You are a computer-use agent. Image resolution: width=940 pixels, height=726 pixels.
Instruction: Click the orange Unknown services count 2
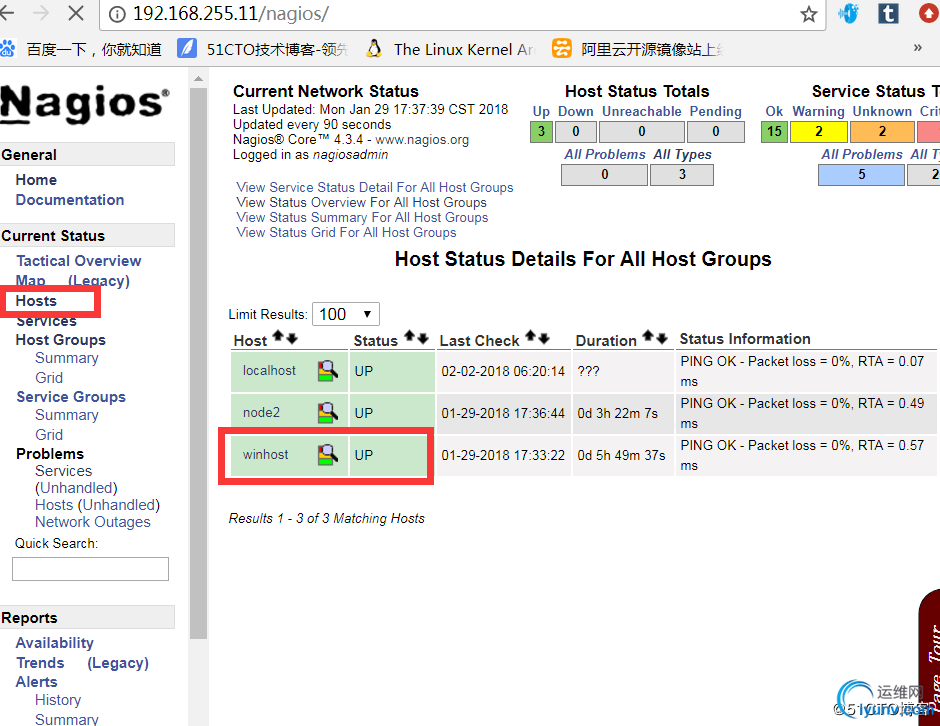click(x=882, y=132)
